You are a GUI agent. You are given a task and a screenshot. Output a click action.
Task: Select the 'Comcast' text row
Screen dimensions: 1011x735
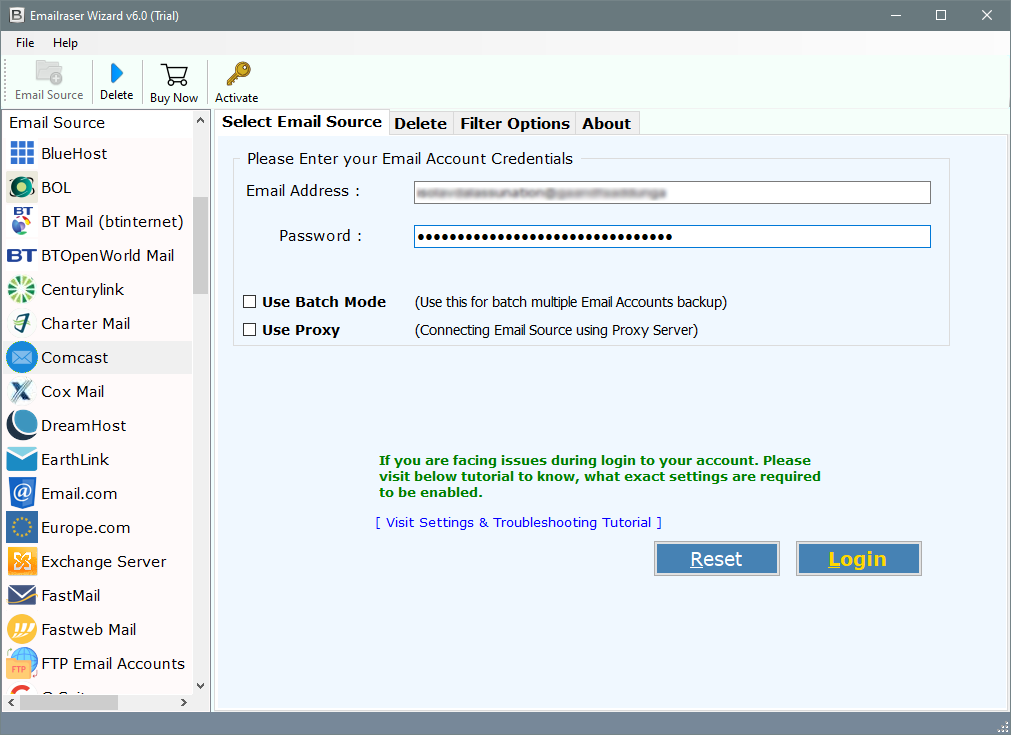point(98,357)
